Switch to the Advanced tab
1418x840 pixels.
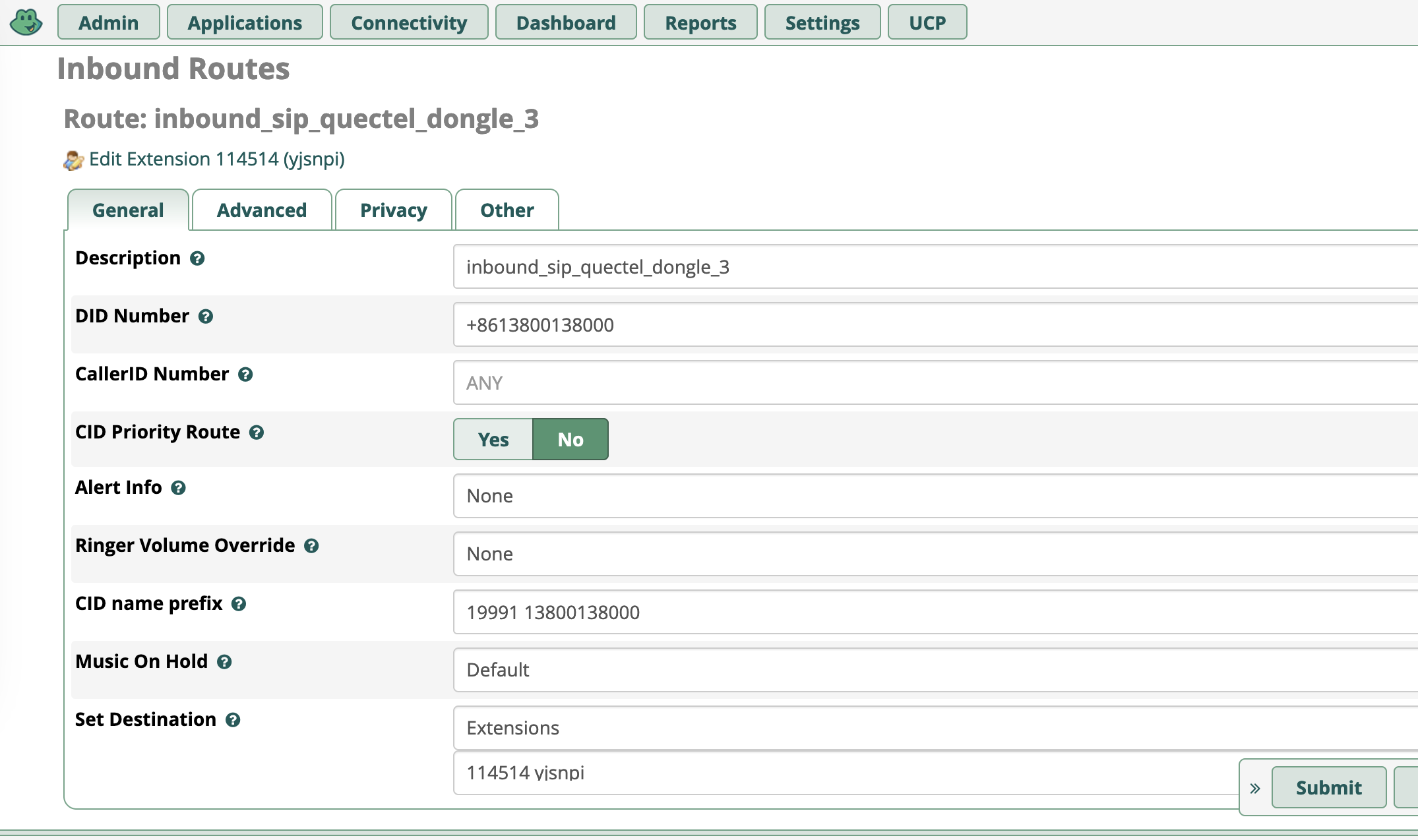[x=262, y=210]
